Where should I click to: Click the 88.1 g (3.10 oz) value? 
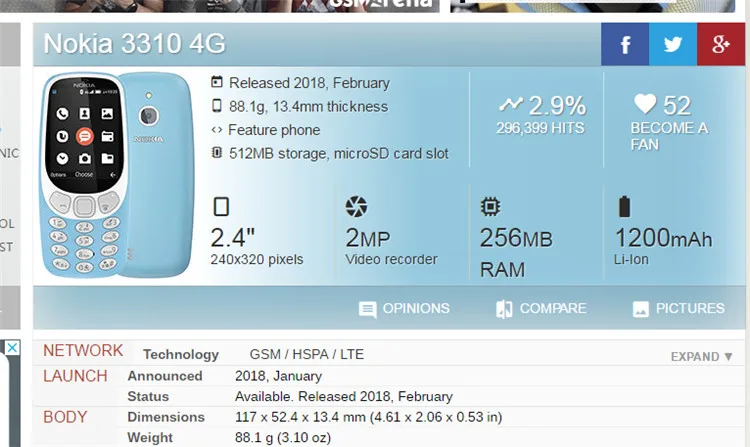click(x=283, y=437)
